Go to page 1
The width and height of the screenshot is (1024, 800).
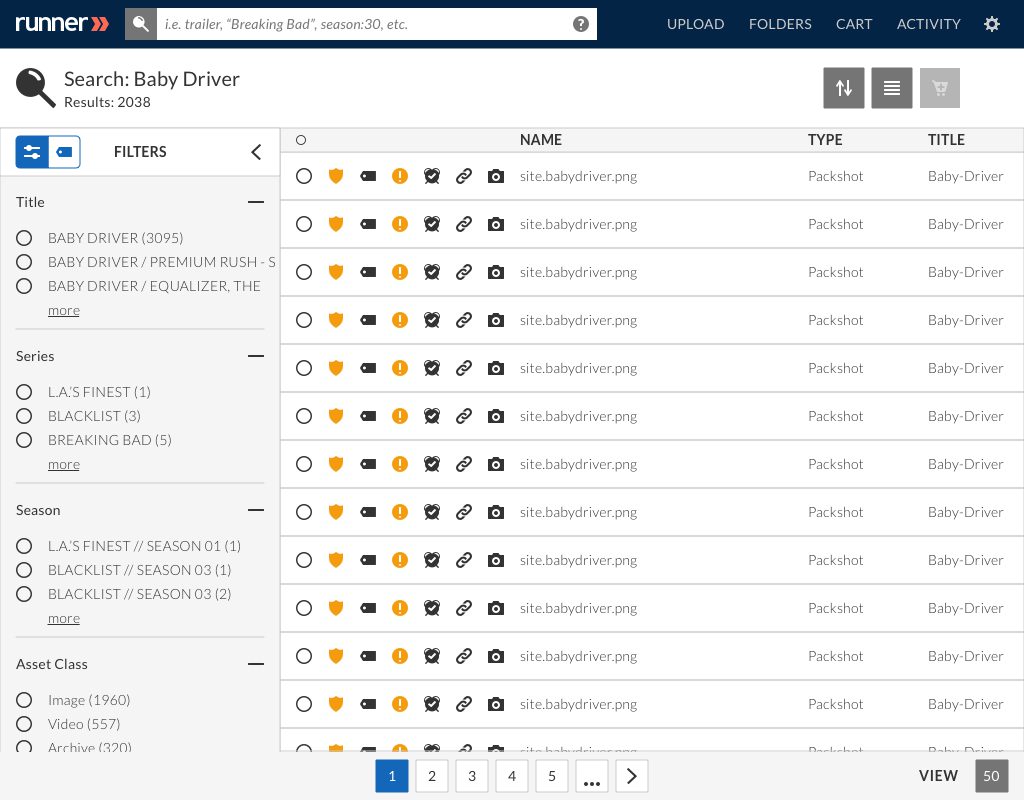click(392, 776)
